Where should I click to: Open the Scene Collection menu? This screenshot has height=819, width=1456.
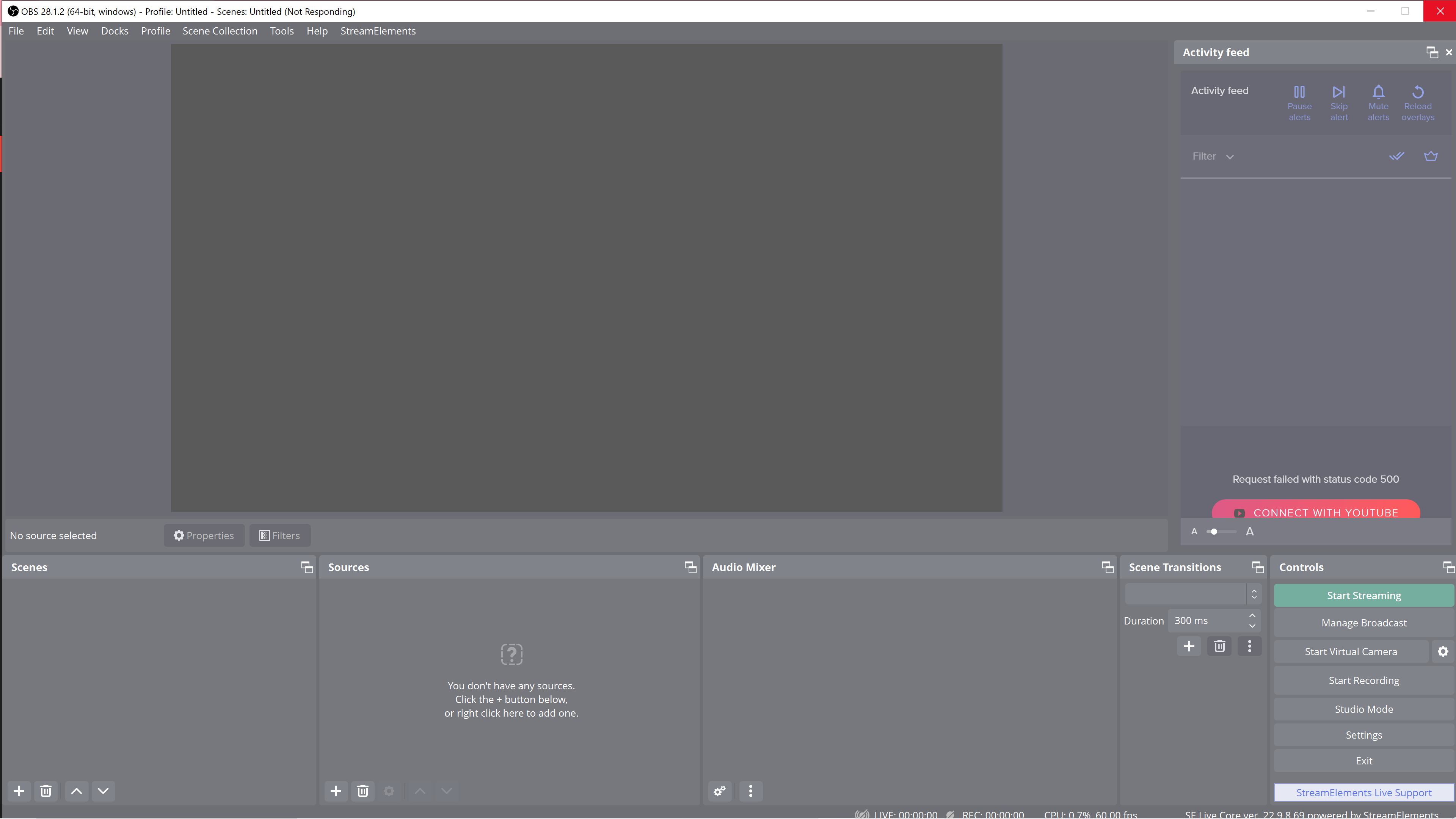(x=219, y=31)
